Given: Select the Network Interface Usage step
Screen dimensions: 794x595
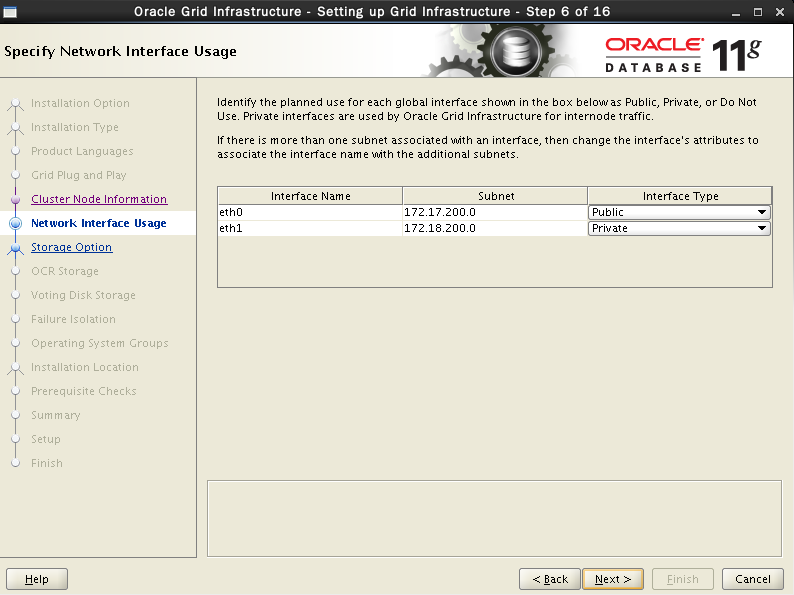Looking at the screenshot, I should pyautogui.click(x=99, y=223).
